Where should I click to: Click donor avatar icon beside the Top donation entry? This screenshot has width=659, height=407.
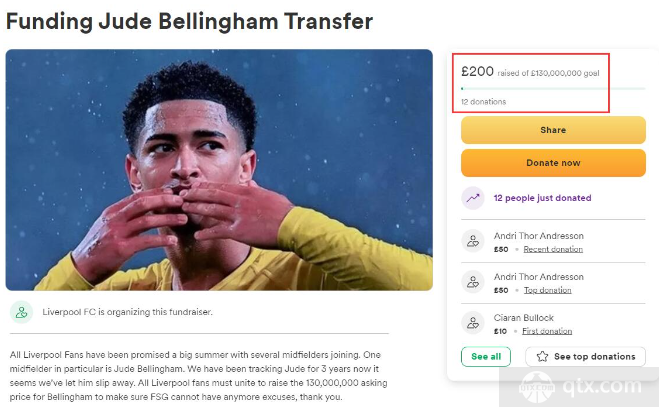[473, 282]
